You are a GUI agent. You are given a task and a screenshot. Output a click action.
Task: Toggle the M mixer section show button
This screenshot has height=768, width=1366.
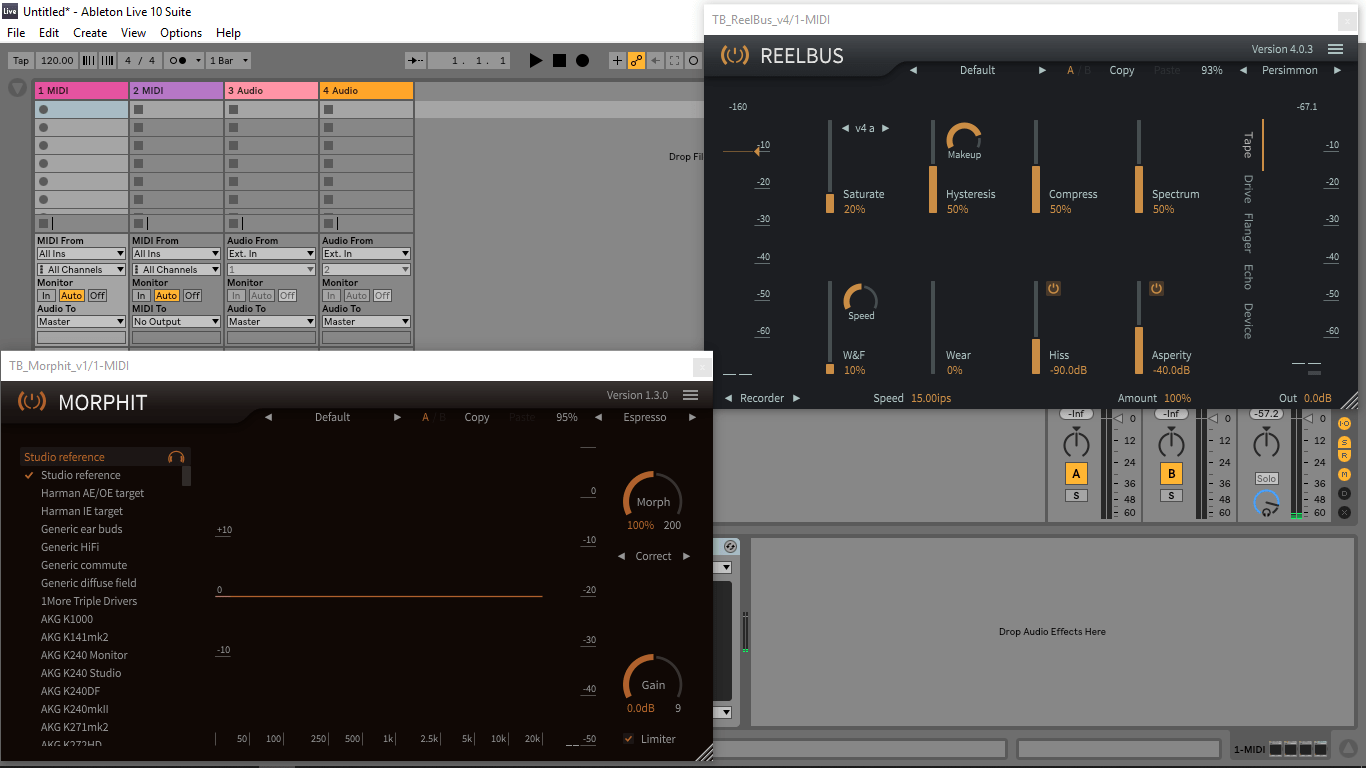(1344, 475)
